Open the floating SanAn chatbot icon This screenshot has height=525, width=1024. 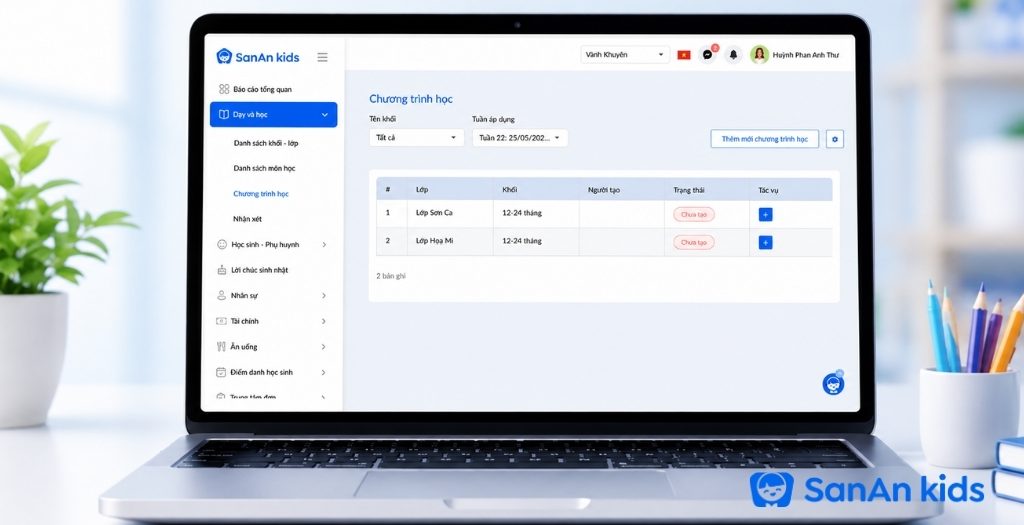(x=833, y=384)
